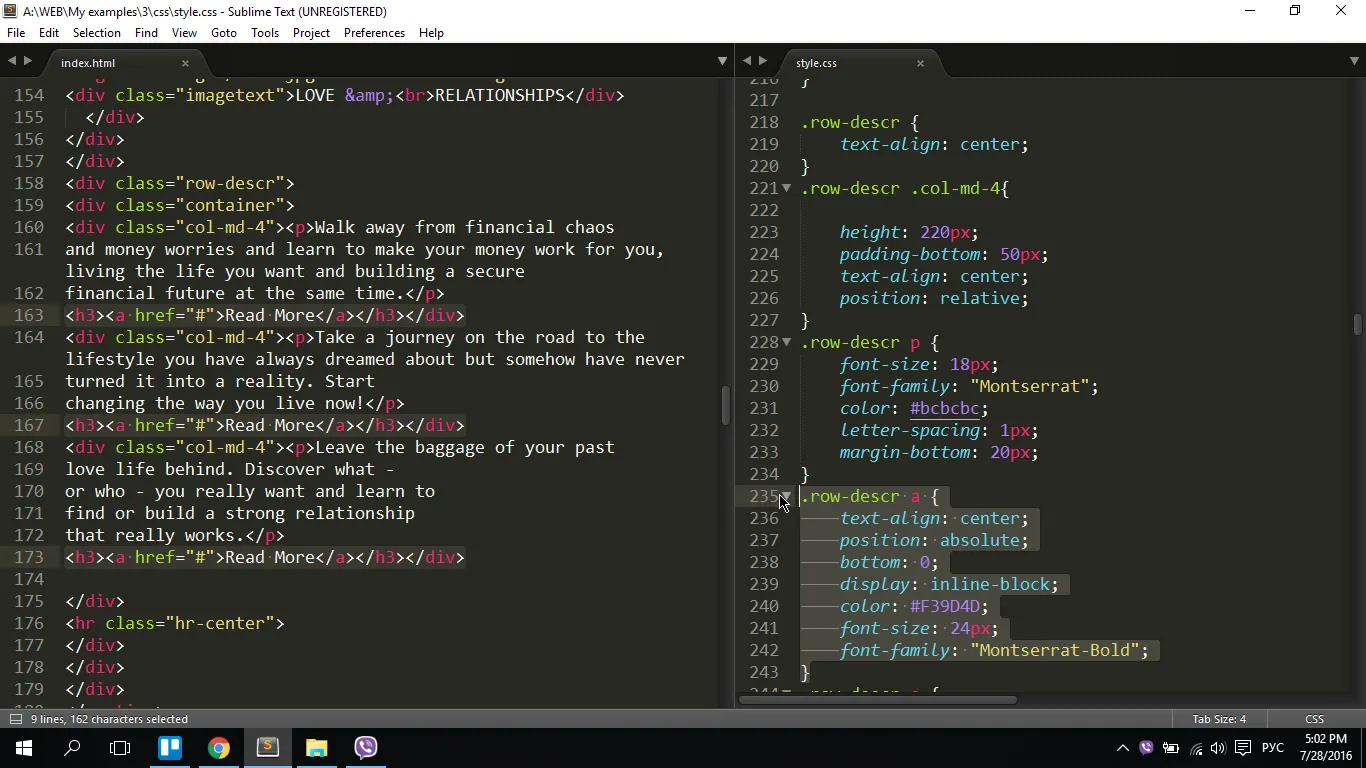The image size is (1366, 768).
Task: Open the Windows Start menu
Action: (23, 748)
